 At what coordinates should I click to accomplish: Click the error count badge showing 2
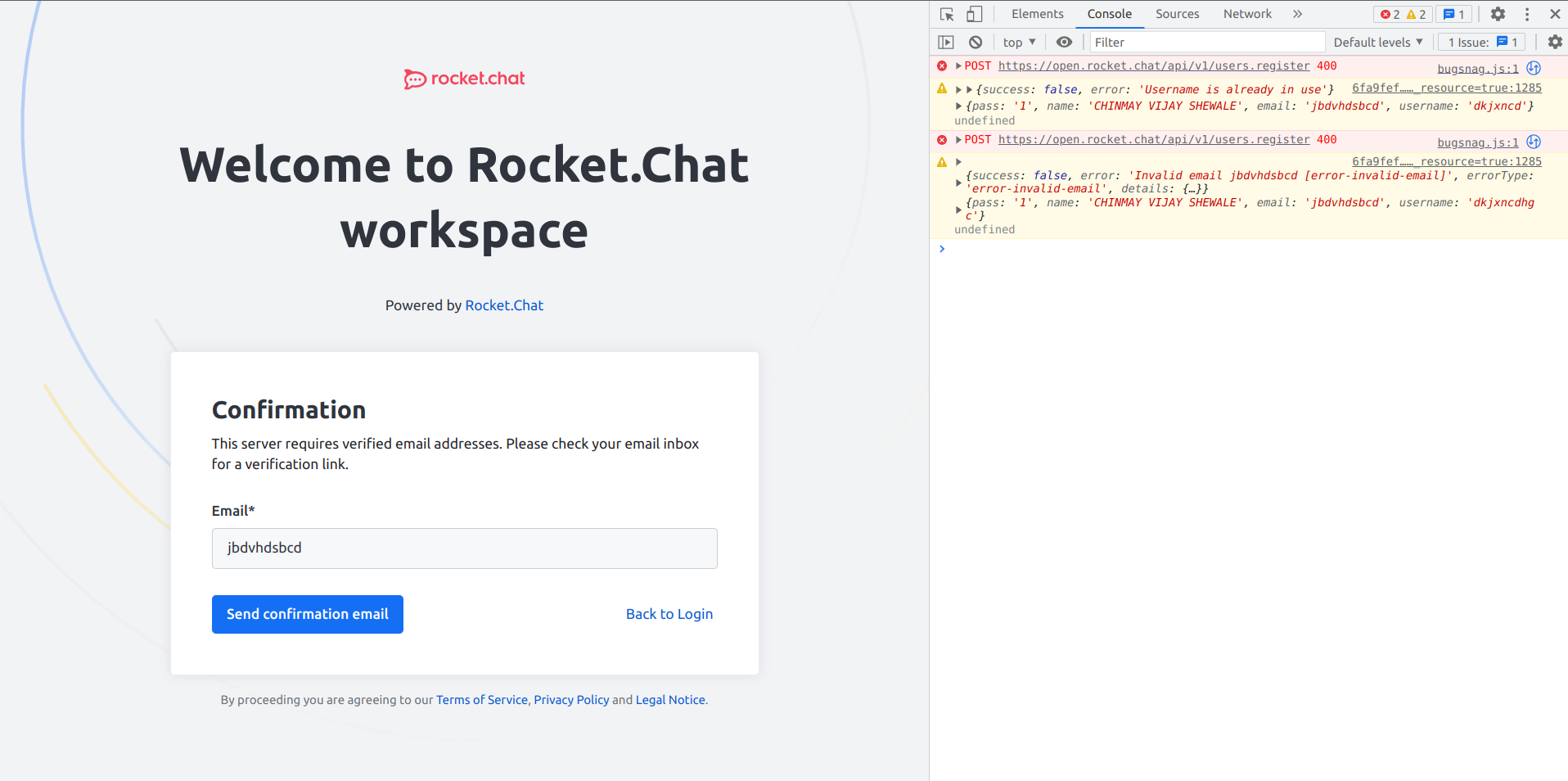1389,14
